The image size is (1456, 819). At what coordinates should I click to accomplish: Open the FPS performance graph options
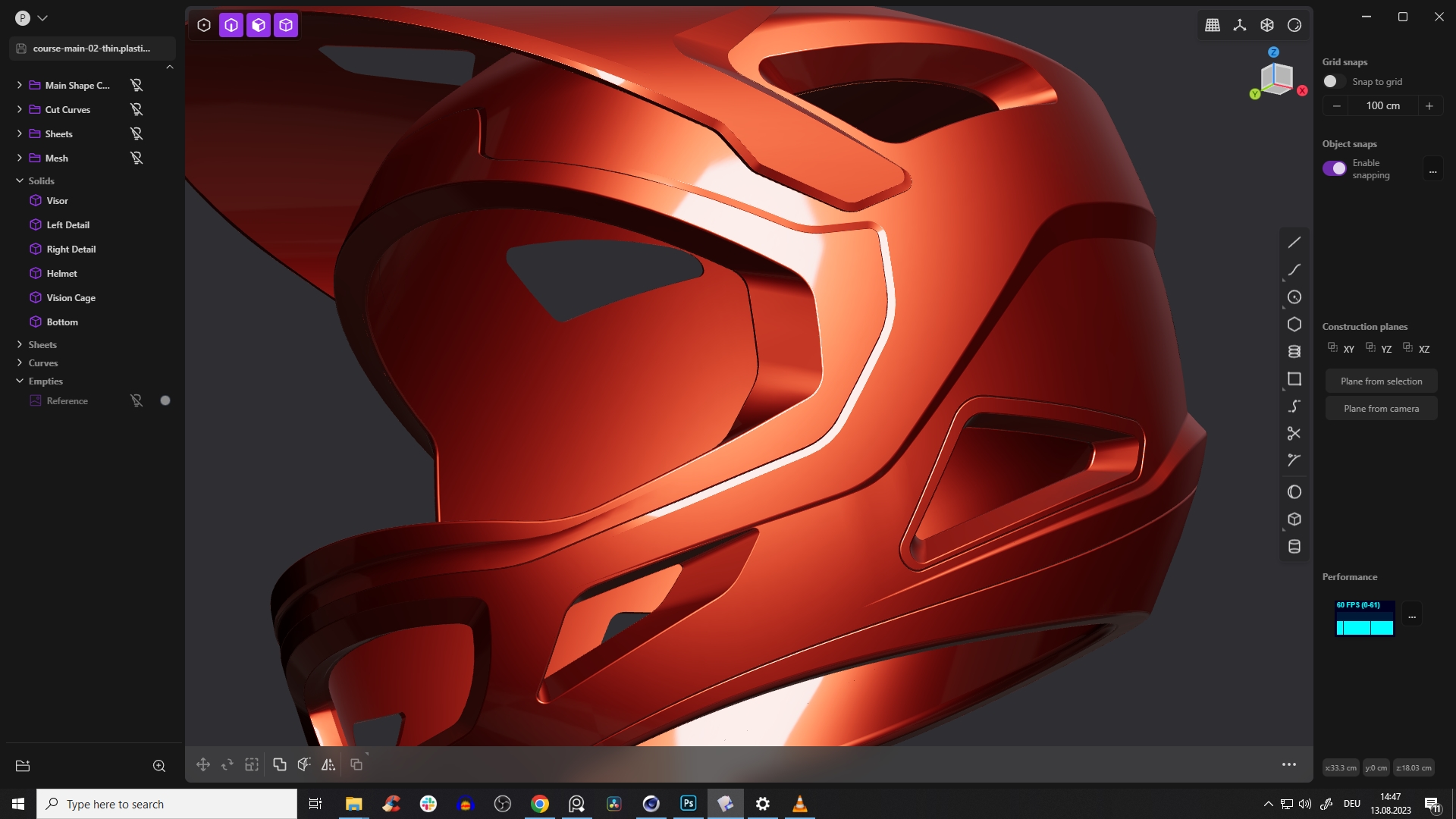tap(1413, 616)
